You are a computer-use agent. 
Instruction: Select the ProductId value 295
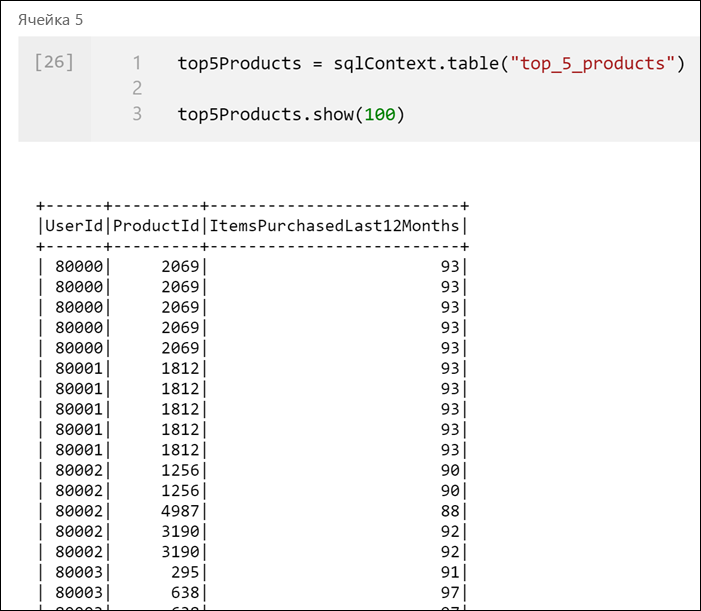click(185, 572)
